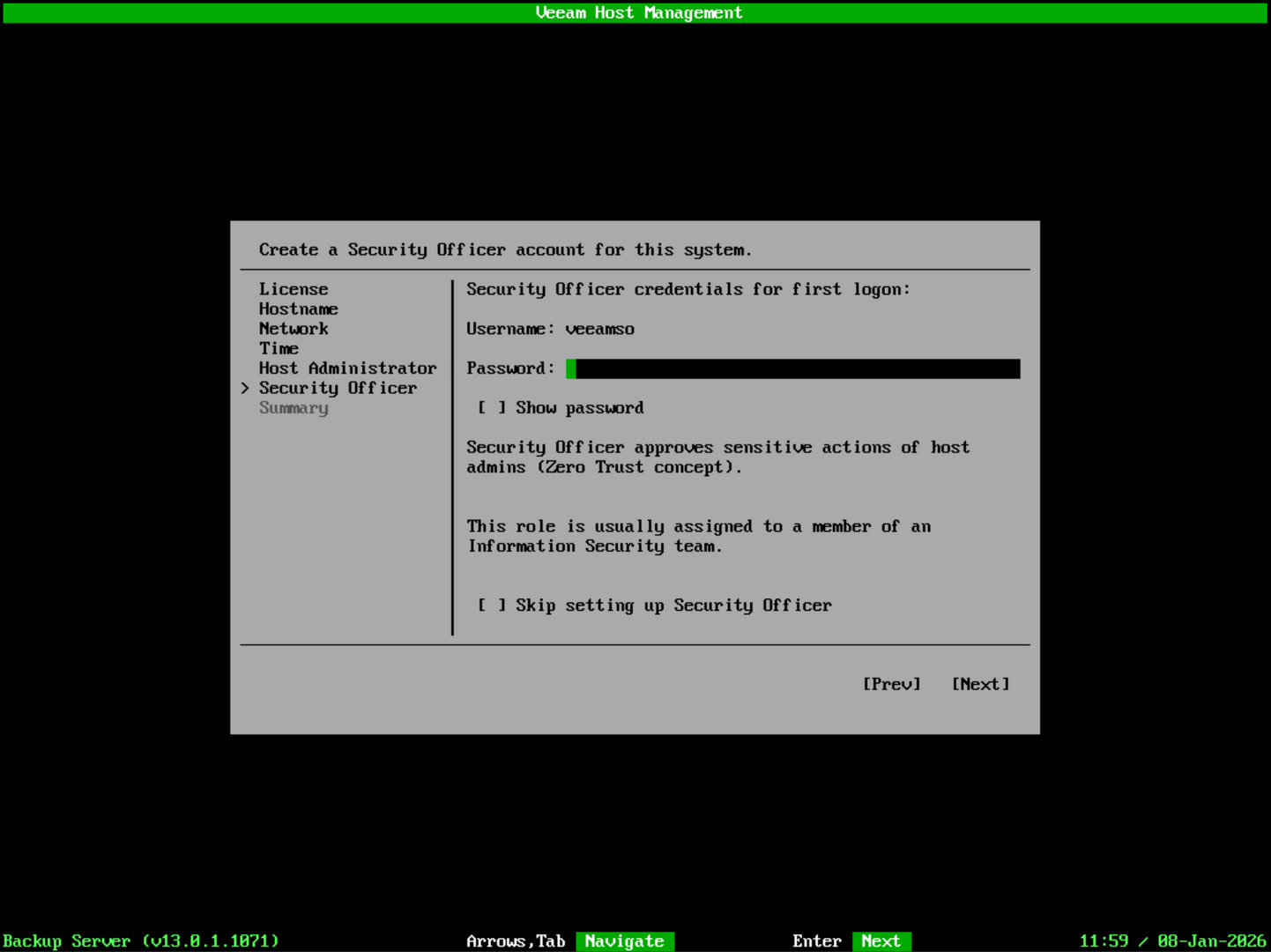Click the Backup Server version text

[x=141, y=941]
